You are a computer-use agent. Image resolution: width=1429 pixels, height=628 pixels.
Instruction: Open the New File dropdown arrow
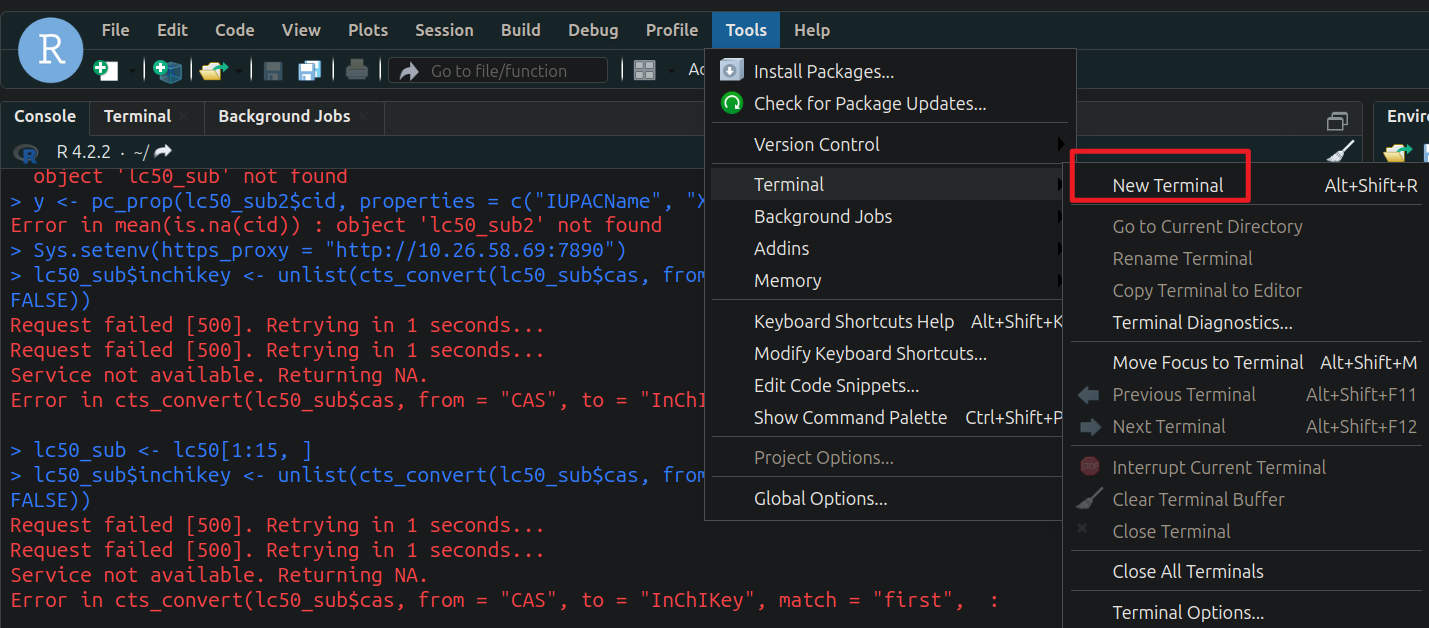pyautogui.click(x=132, y=71)
